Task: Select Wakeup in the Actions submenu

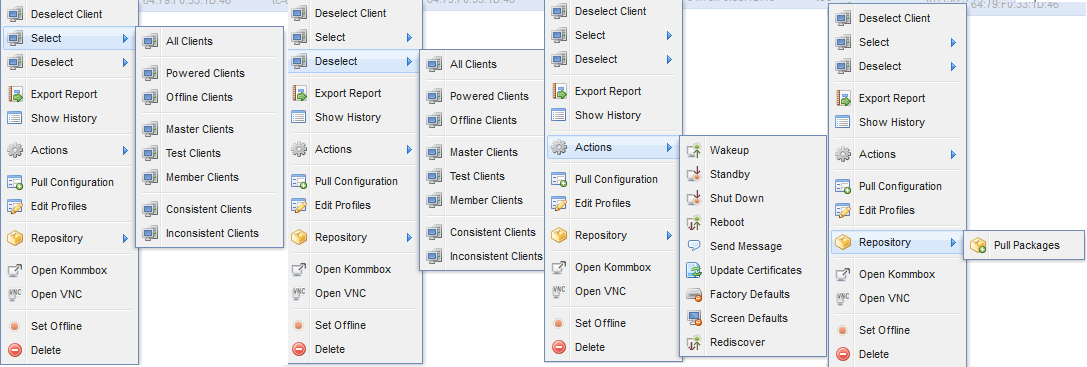Action: (x=729, y=151)
